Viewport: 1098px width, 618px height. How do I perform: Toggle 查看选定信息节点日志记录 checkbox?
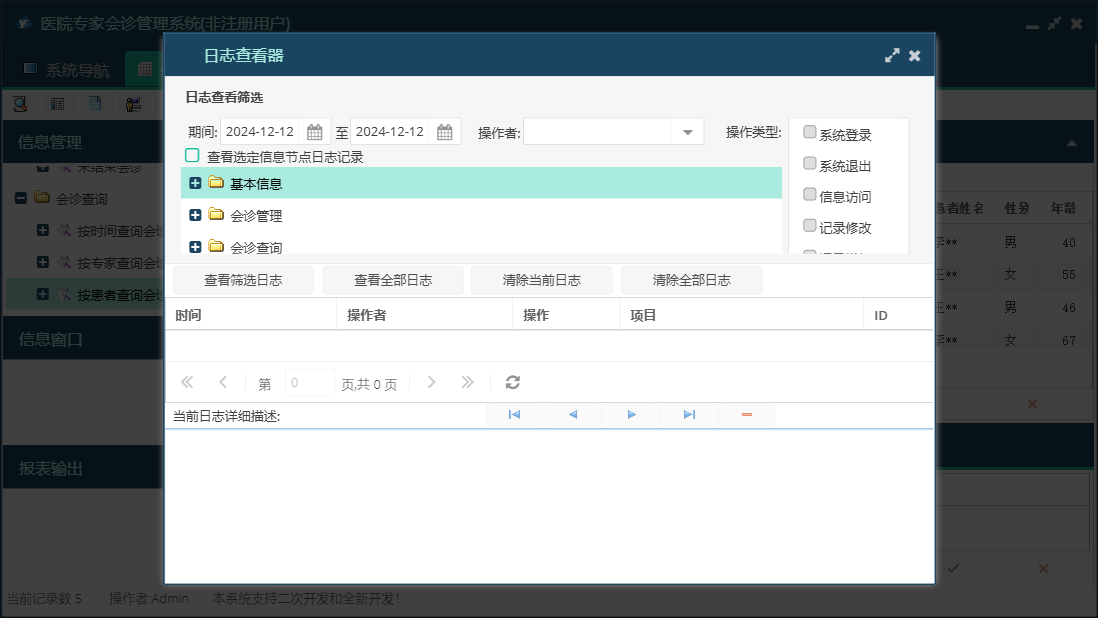tap(192, 156)
